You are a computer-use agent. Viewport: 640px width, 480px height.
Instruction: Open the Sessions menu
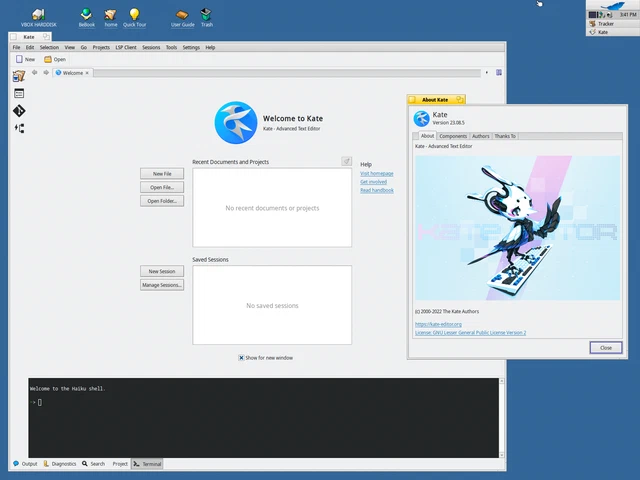151,47
